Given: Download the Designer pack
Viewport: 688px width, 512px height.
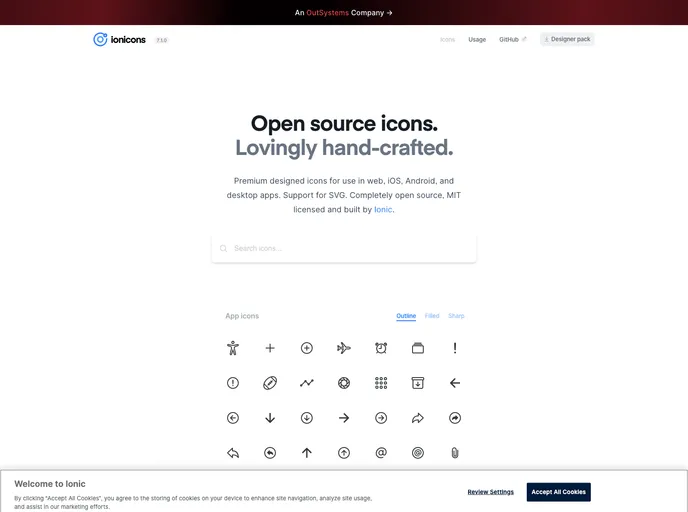Looking at the screenshot, I should [x=567, y=39].
